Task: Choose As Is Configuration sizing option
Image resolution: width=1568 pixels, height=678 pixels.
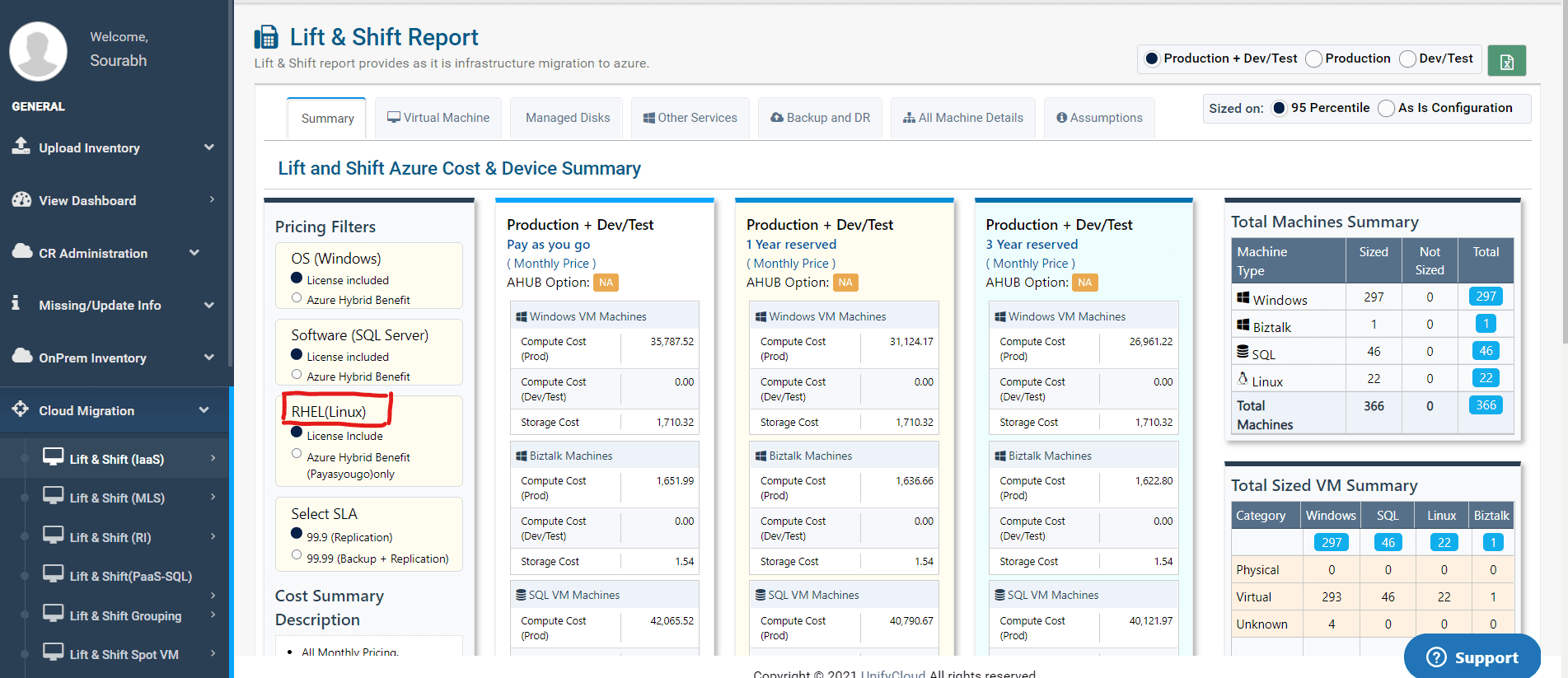Action: point(1387,108)
